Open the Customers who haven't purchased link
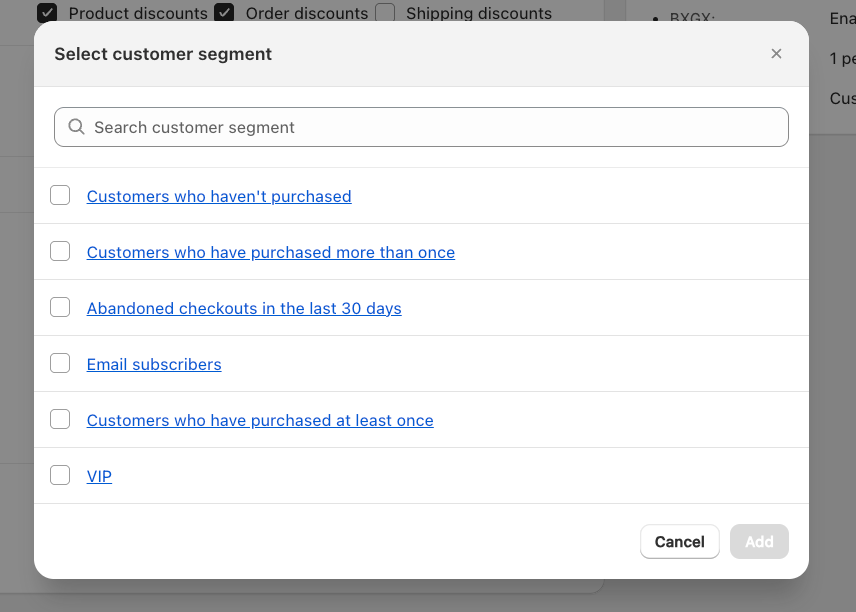Image resolution: width=856 pixels, height=612 pixels. [219, 196]
